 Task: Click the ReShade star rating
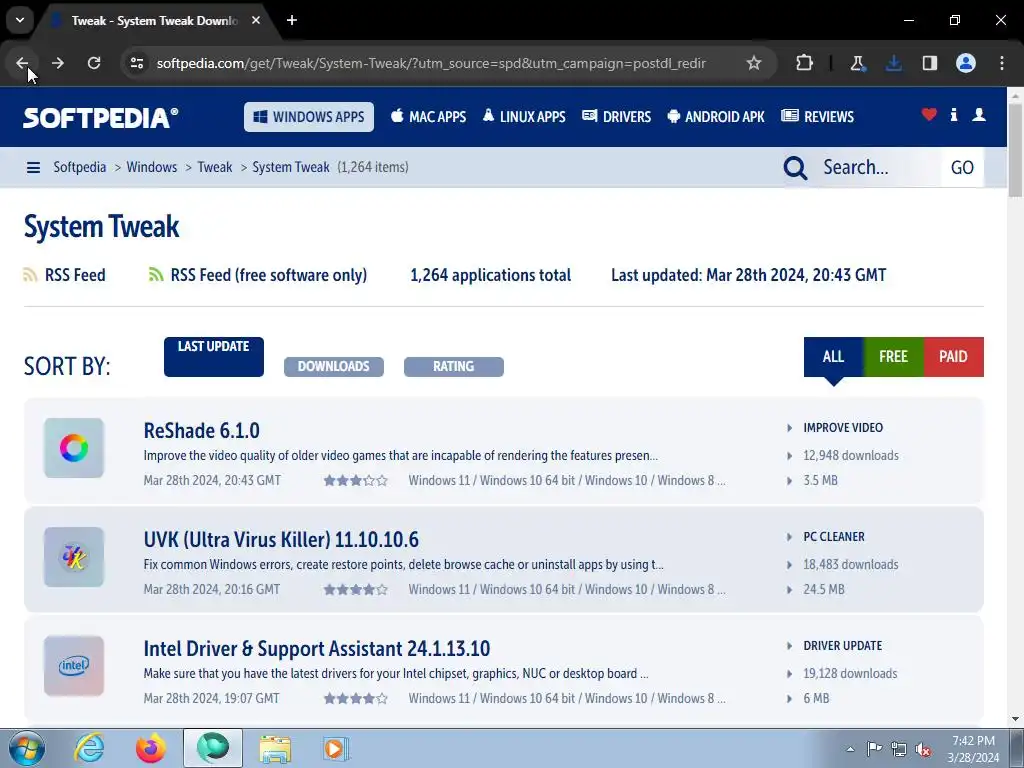[355, 481]
